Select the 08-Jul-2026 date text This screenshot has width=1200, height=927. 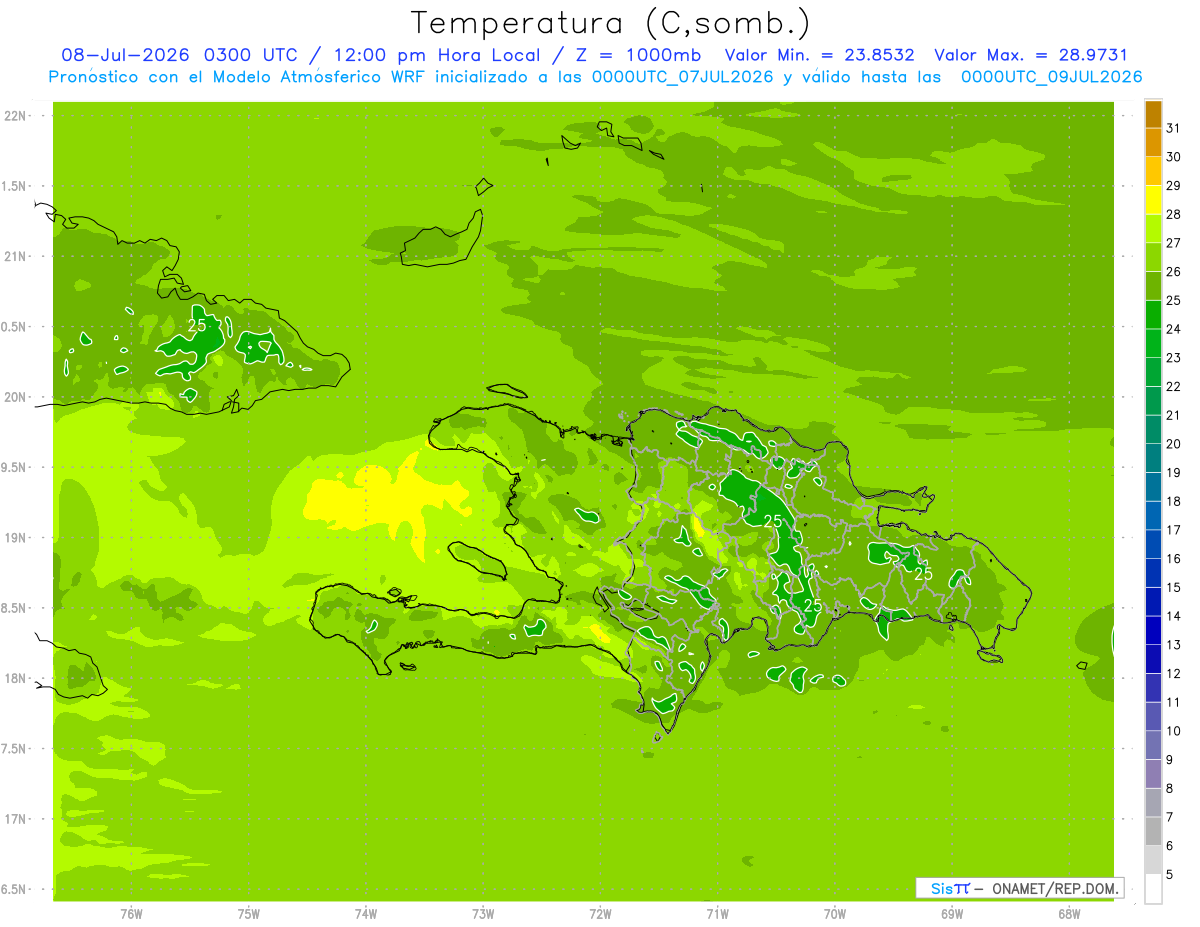127,55
